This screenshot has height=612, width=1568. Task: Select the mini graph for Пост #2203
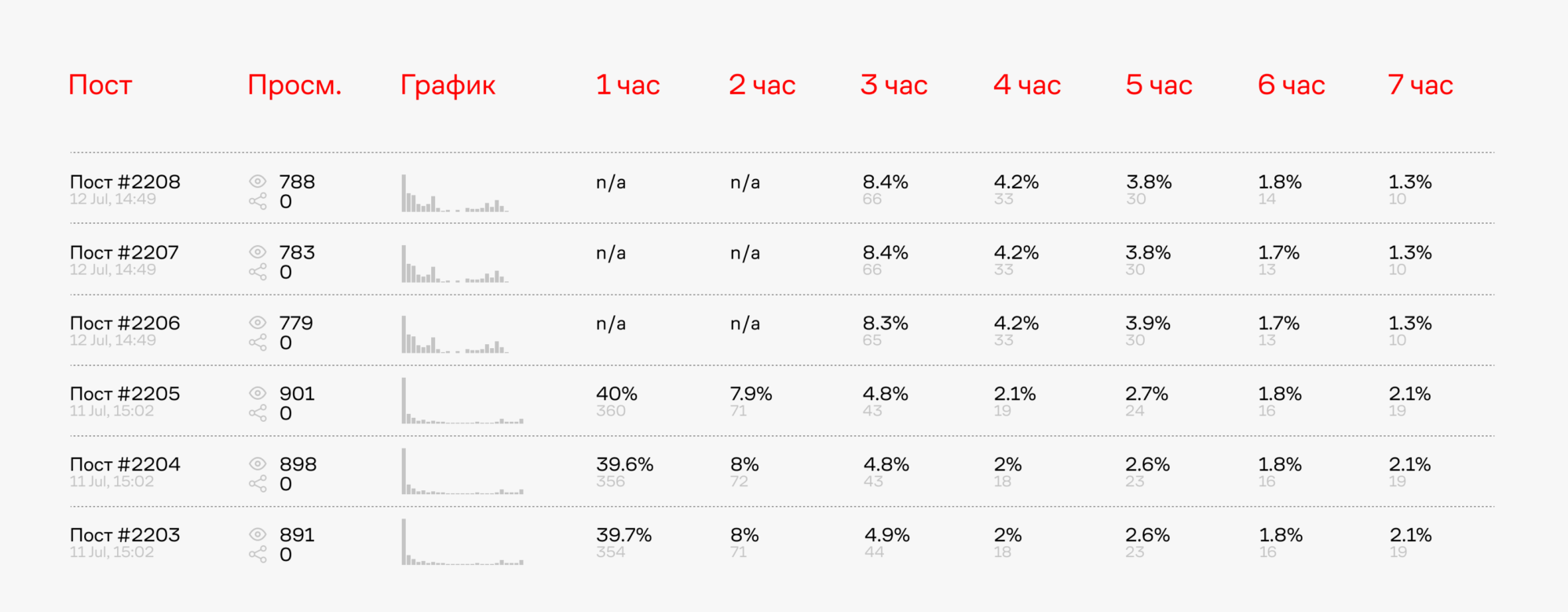pyautogui.click(x=462, y=542)
